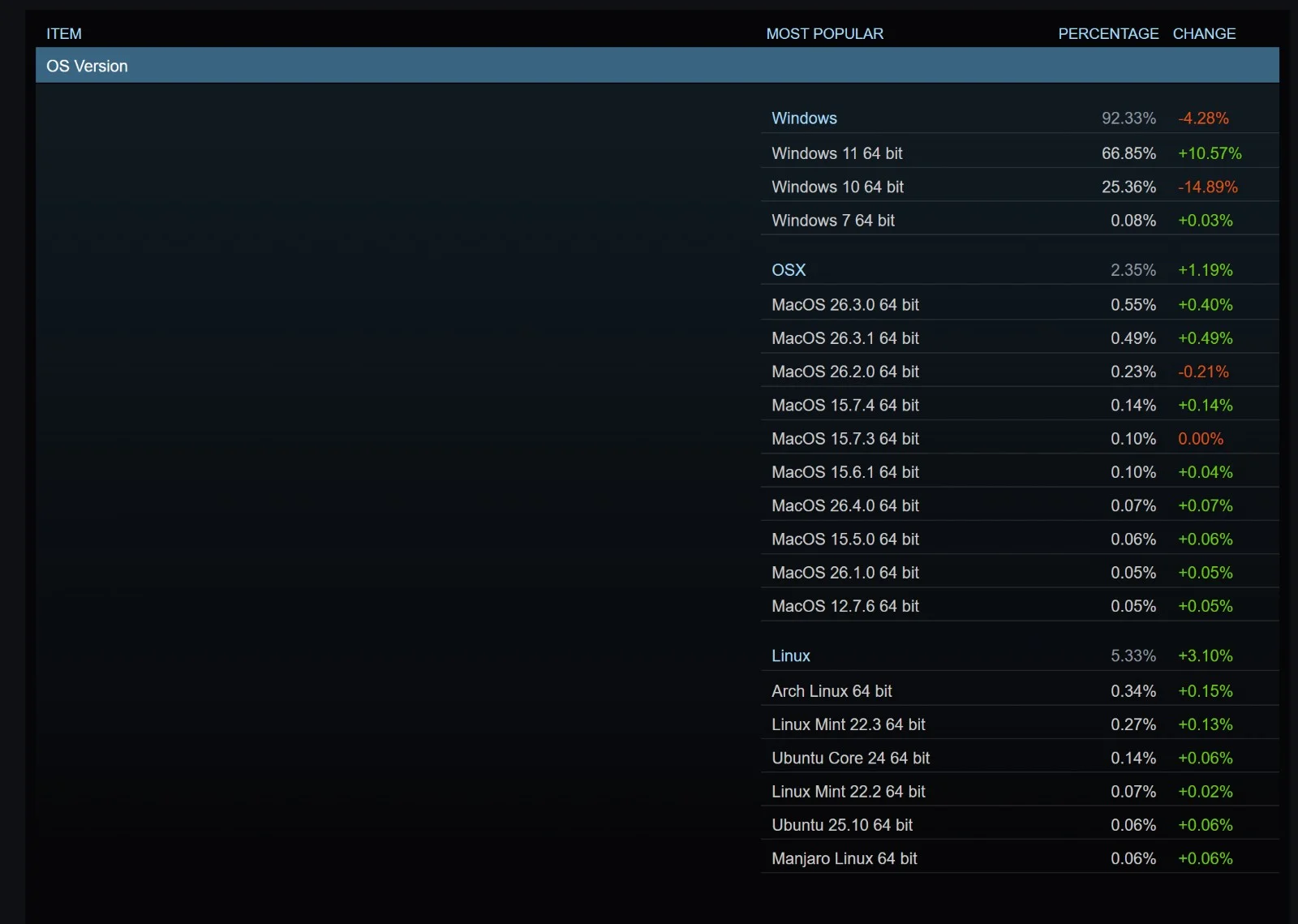Screen dimensions: 1298x924
Task: Select the ITEM column header
Action: point(64,33)
